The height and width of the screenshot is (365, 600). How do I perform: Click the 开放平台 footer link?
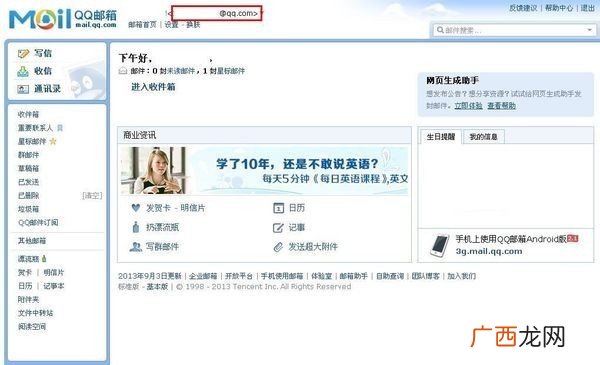point(239,276)
